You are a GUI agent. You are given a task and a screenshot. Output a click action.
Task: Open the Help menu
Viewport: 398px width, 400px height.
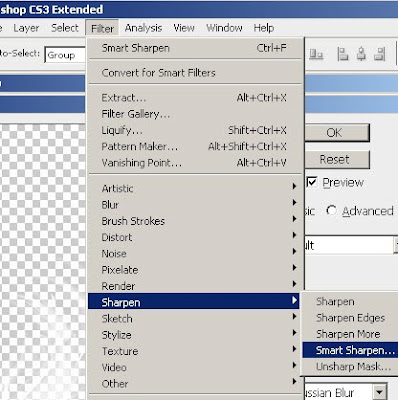pos(264,28)
